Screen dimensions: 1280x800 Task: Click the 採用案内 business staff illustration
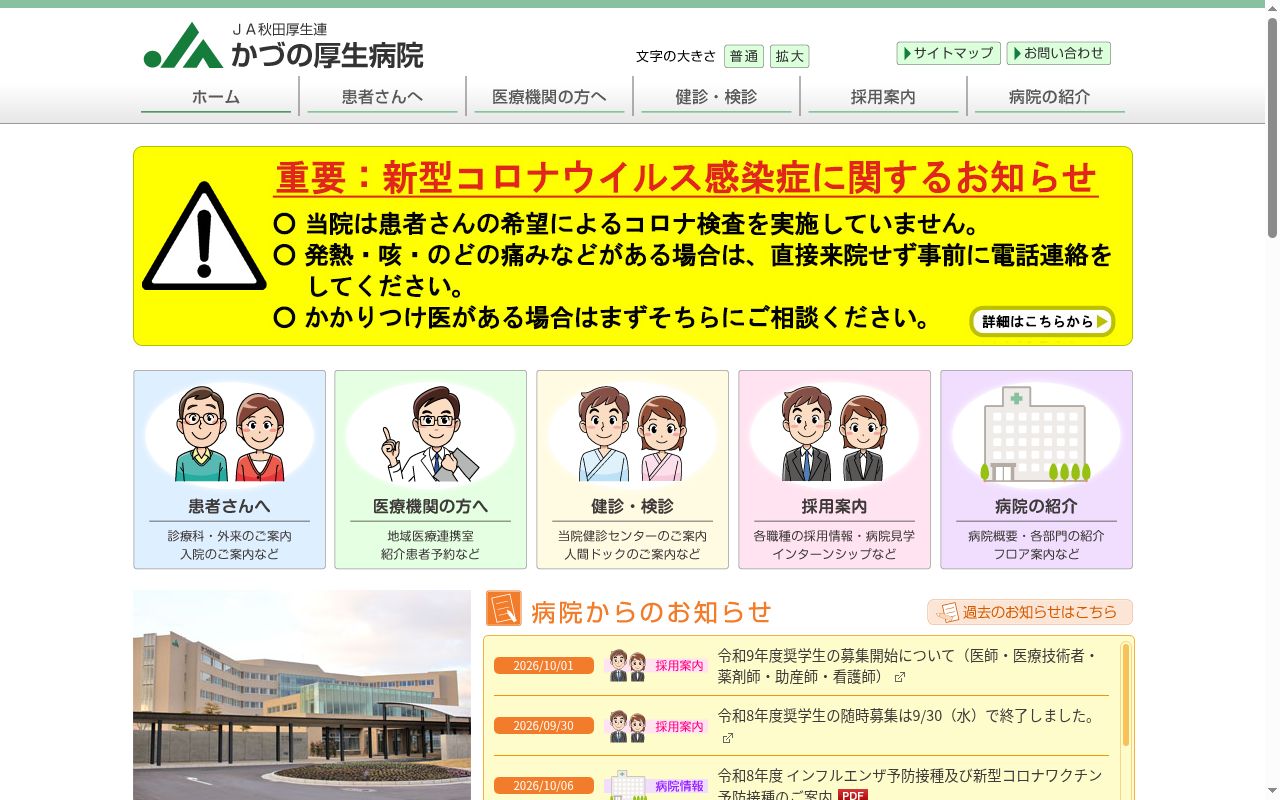tap(834, 433)
